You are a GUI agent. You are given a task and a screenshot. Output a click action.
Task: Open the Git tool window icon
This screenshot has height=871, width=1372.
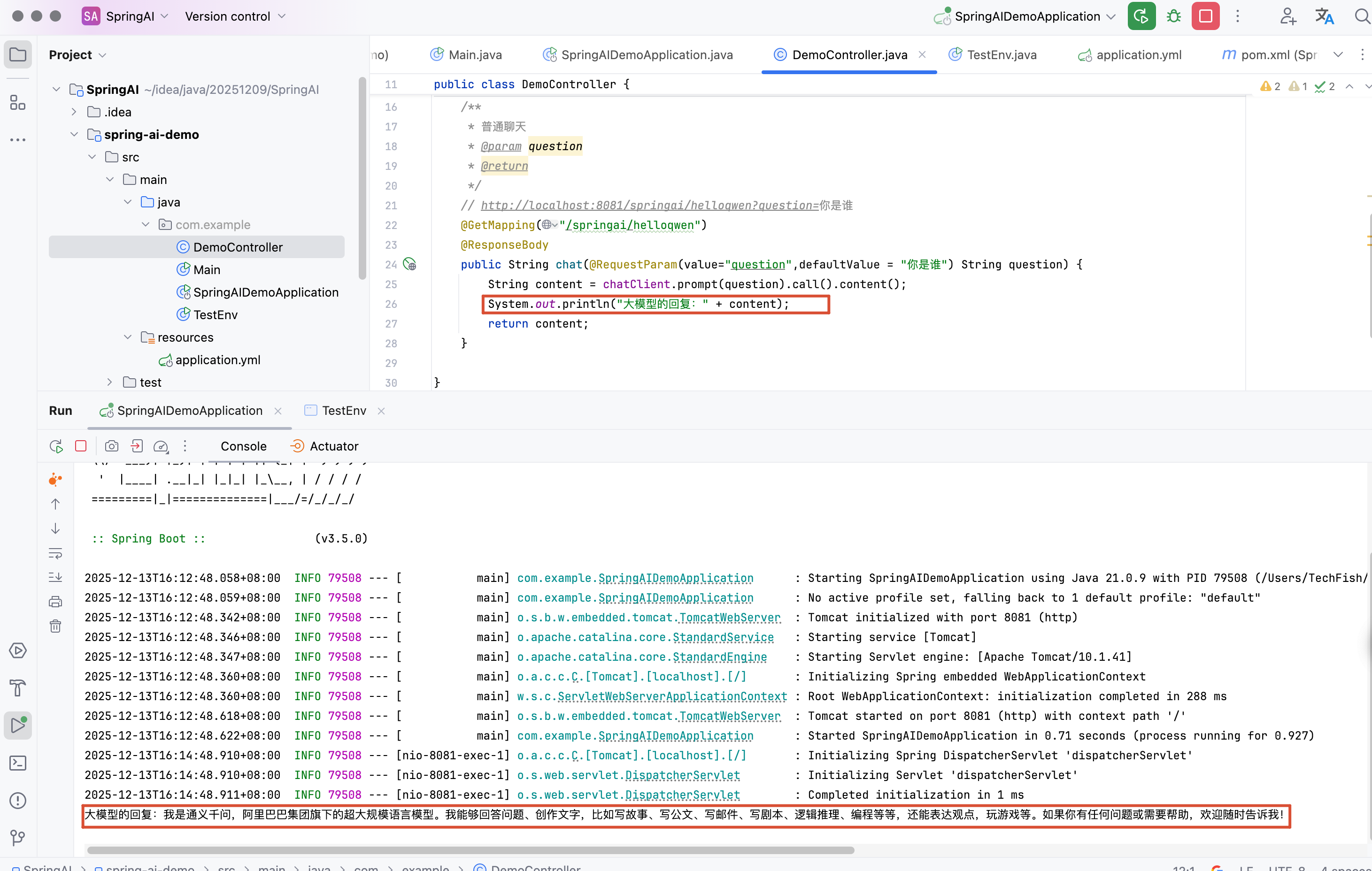pyautogui.click(x=18, y=837)
